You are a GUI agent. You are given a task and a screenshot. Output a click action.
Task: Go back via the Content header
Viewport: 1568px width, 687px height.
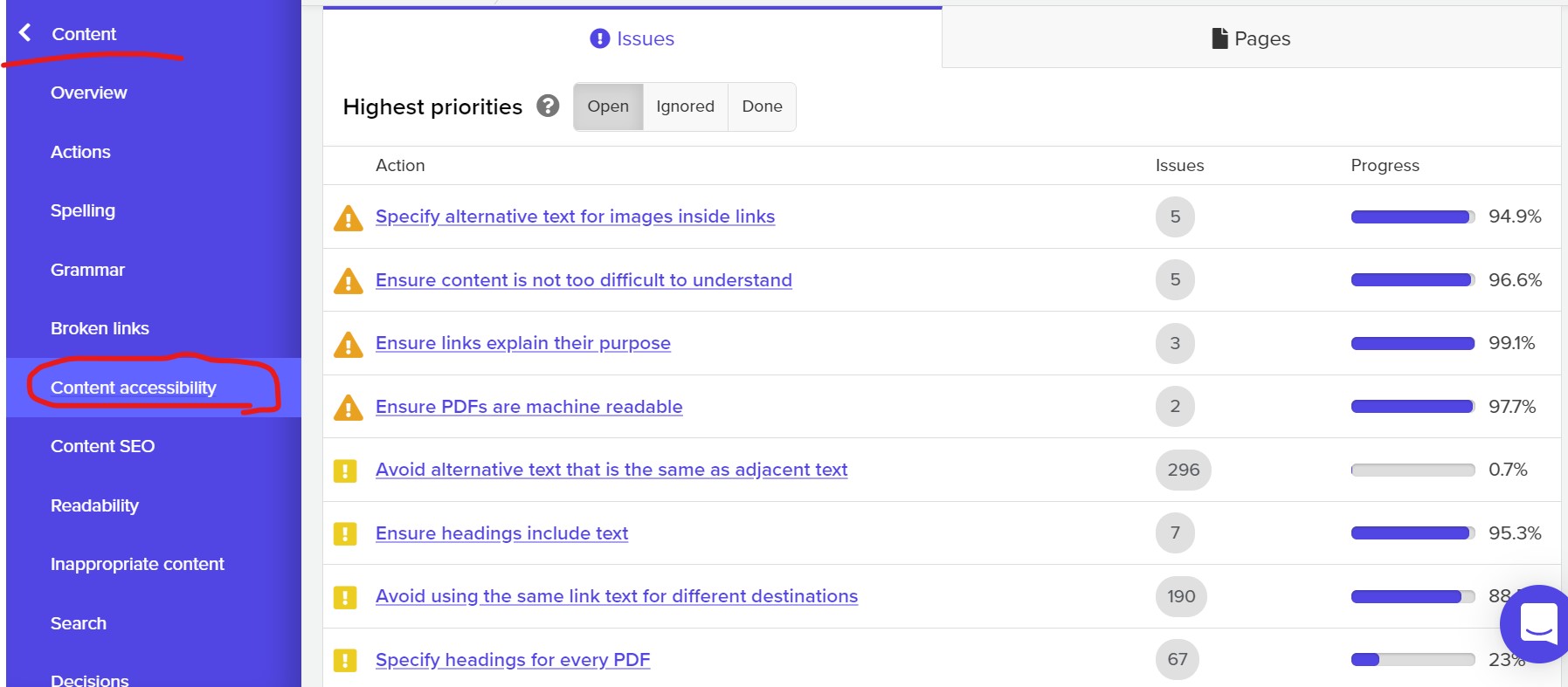(84, 34)
